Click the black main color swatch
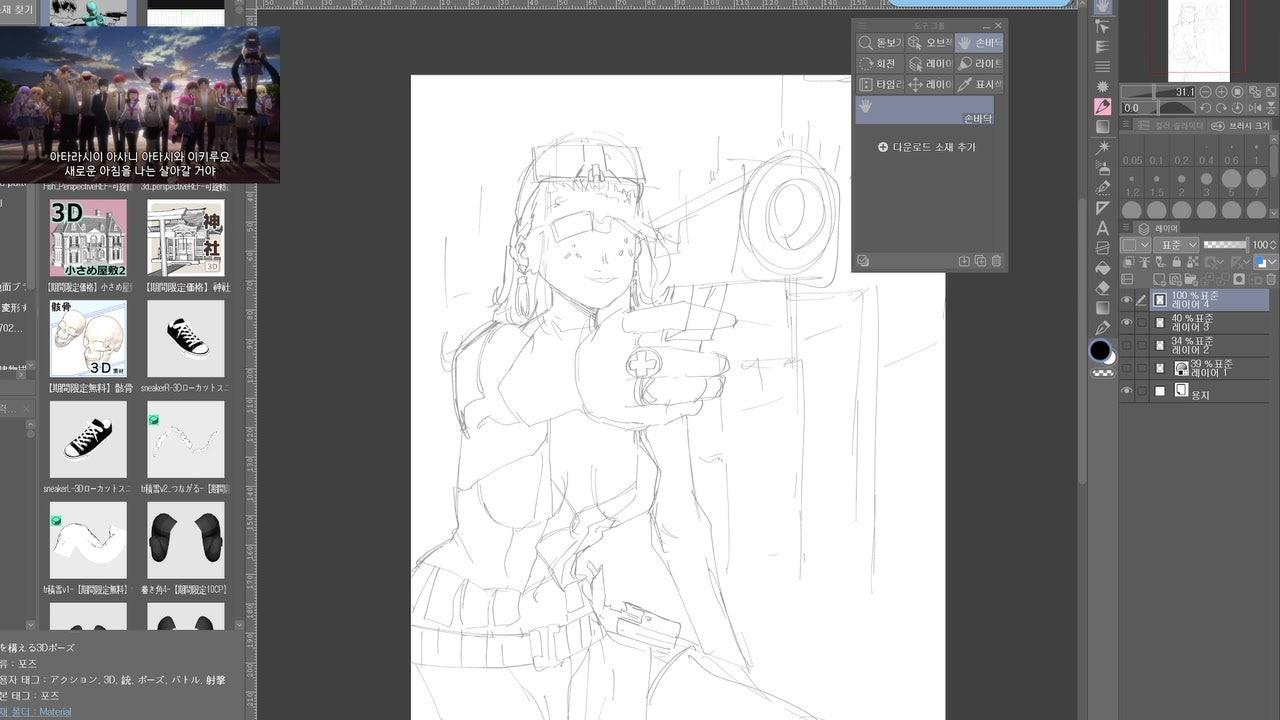 pyautogui.click(x=1100, y=350)
